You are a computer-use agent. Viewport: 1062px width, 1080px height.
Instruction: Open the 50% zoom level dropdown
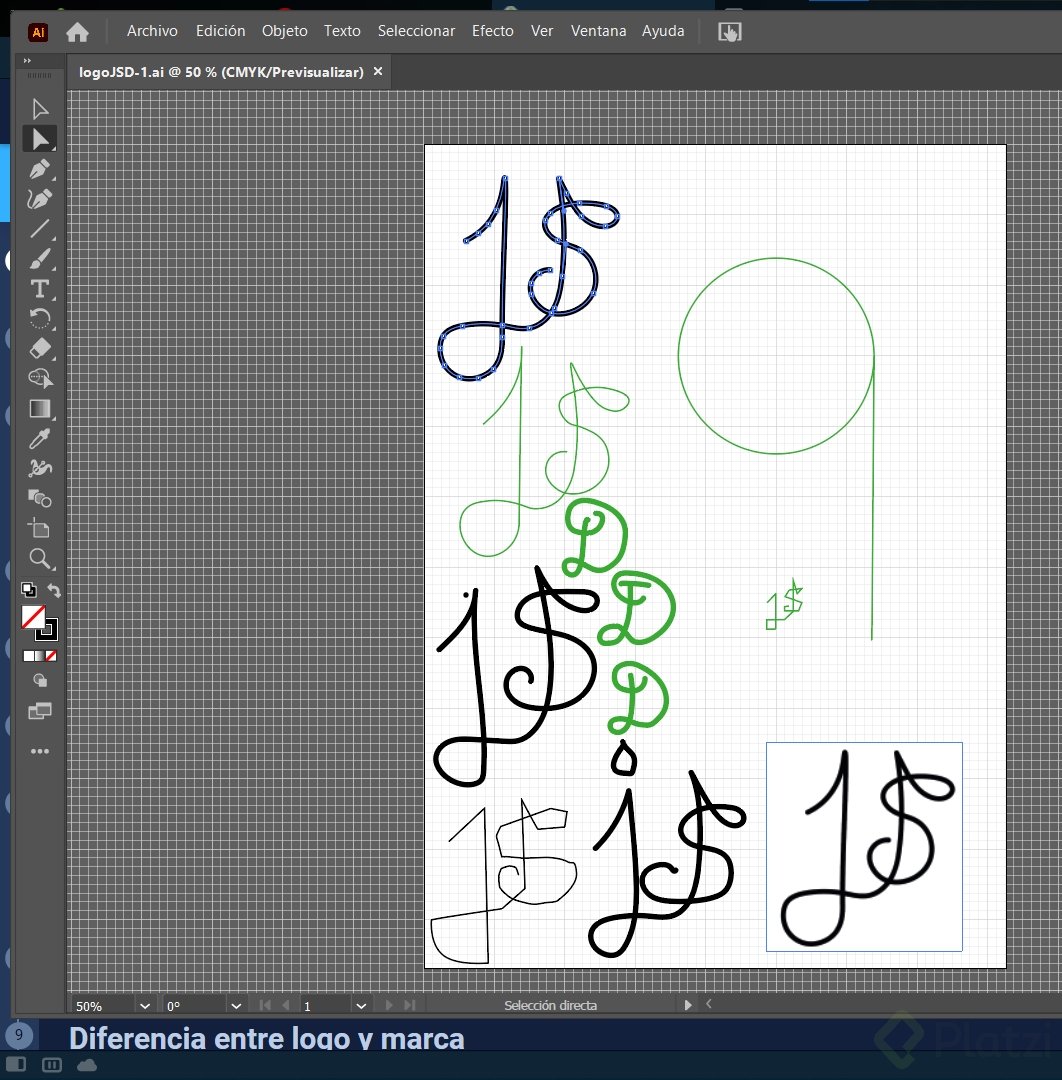[144, 1005]
